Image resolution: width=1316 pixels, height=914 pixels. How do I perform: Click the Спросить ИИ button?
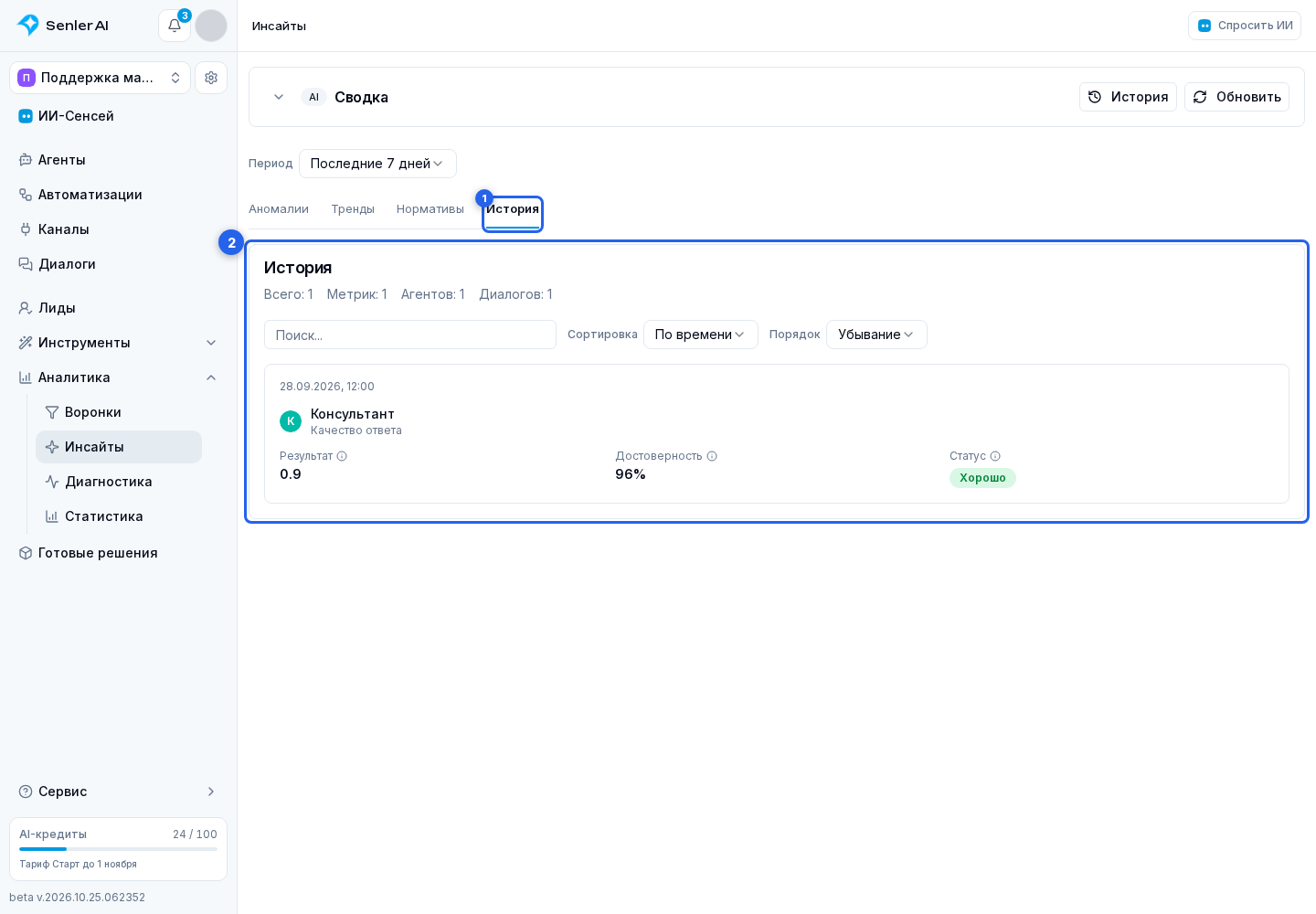[1245, 26]
